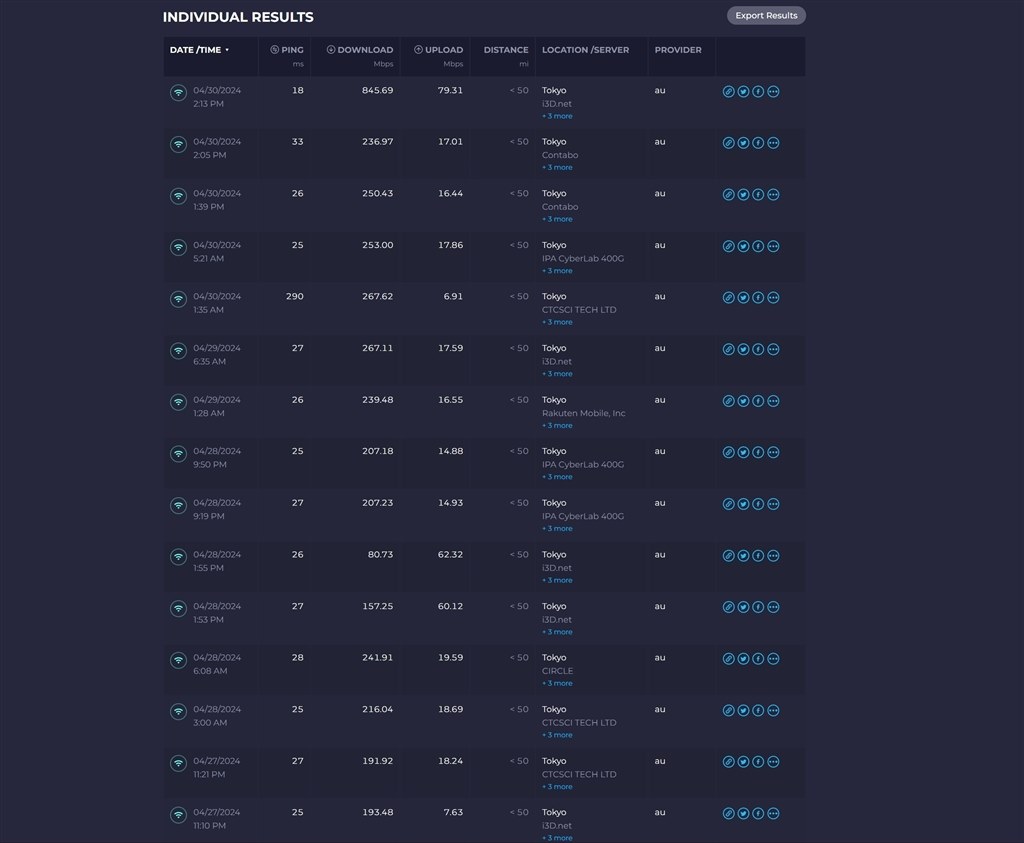Share 236.97 Mbps result on Facebook
Screen dimensions: 1024x843
(758, 143)
